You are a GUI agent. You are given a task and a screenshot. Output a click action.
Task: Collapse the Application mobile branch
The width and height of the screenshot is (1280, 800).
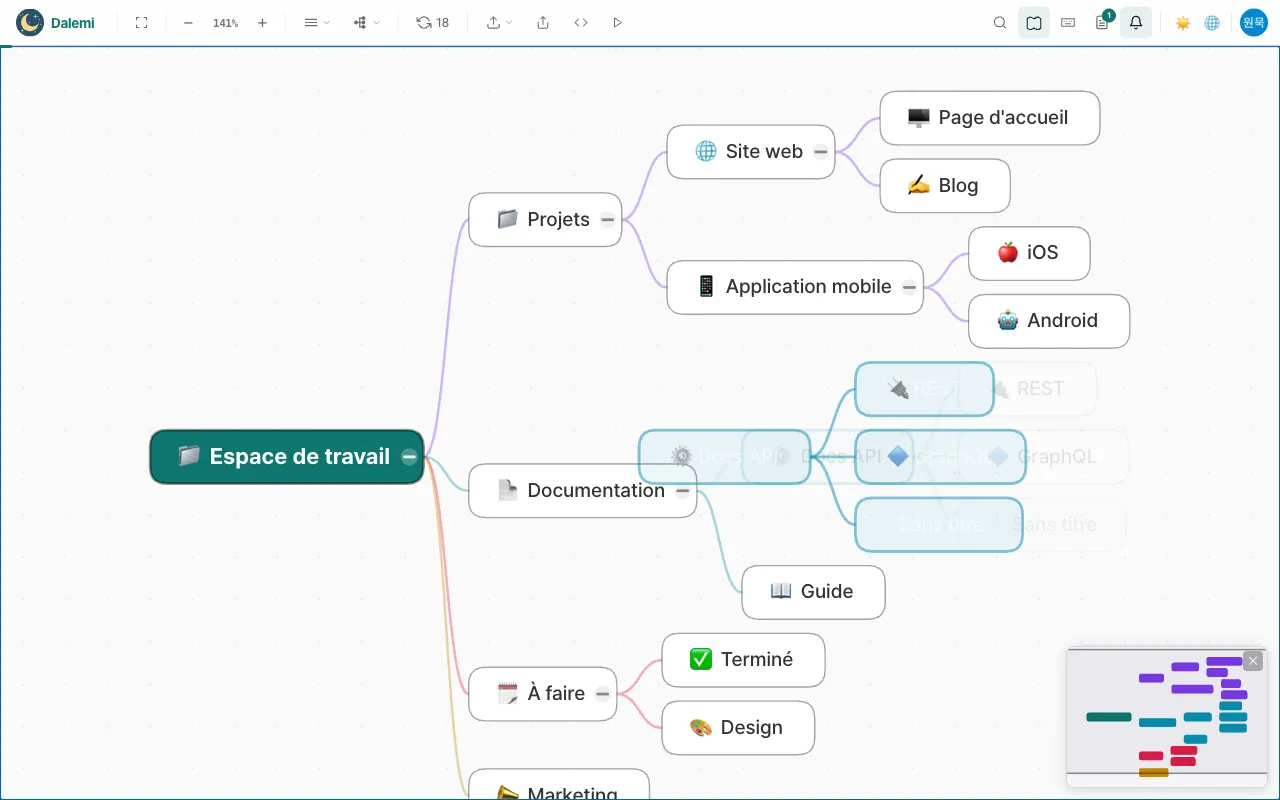click(909, 287)
